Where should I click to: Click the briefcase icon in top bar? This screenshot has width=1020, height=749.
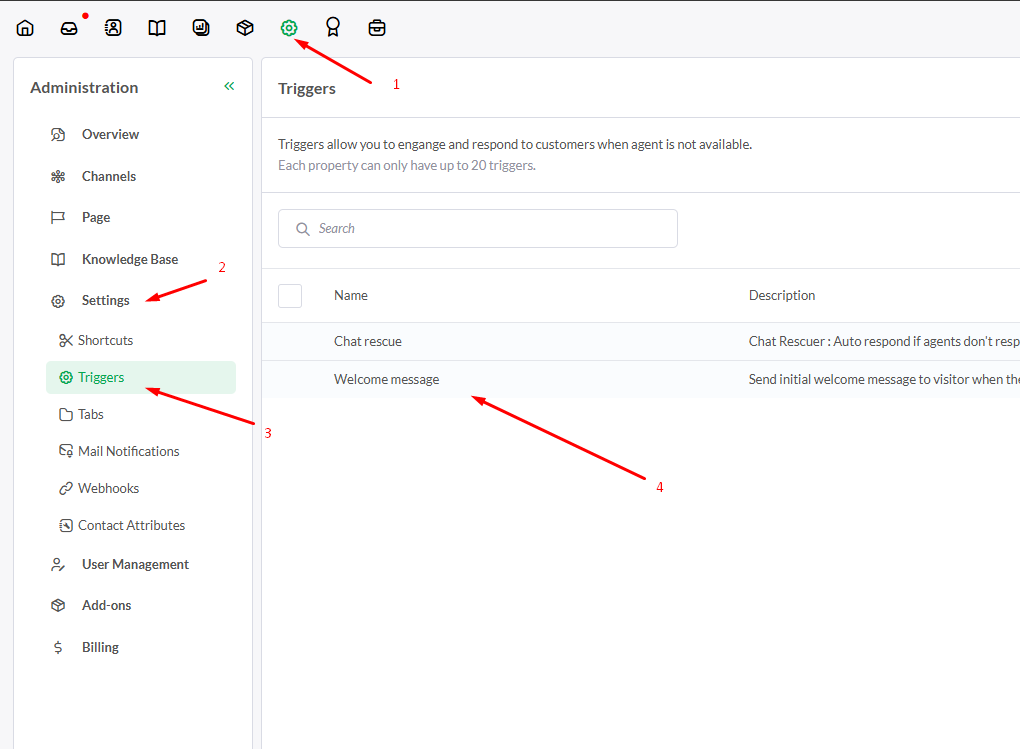point(377,28)
